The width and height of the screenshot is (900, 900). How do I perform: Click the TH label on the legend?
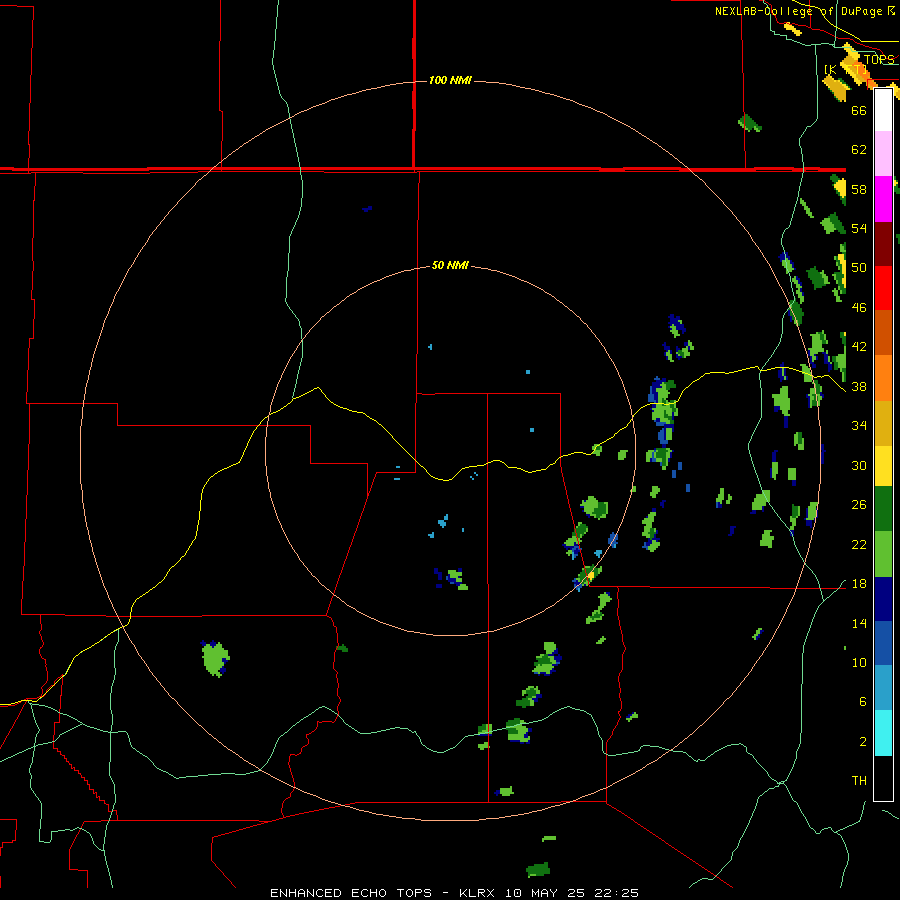tap(859, 781)
